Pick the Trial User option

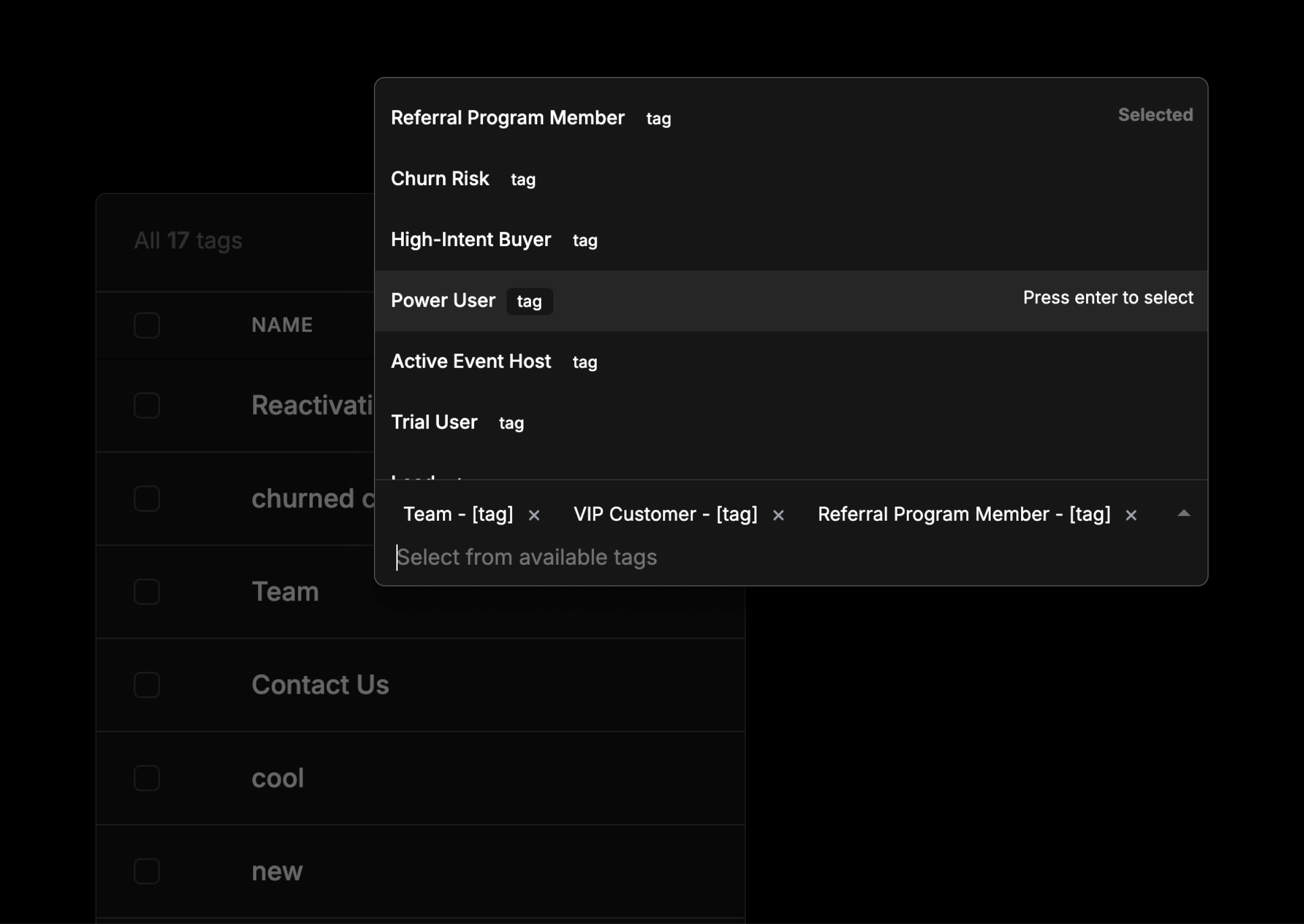pos(791,422)
